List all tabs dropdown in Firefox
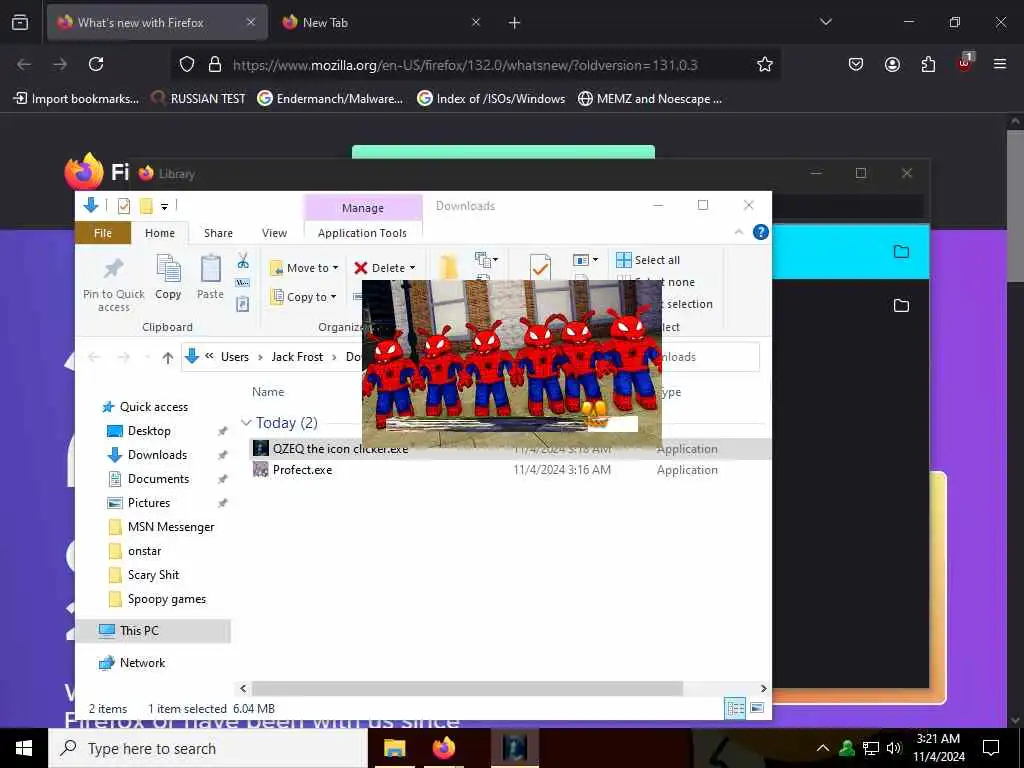The image size is (1024, 768). coord(825,22)
